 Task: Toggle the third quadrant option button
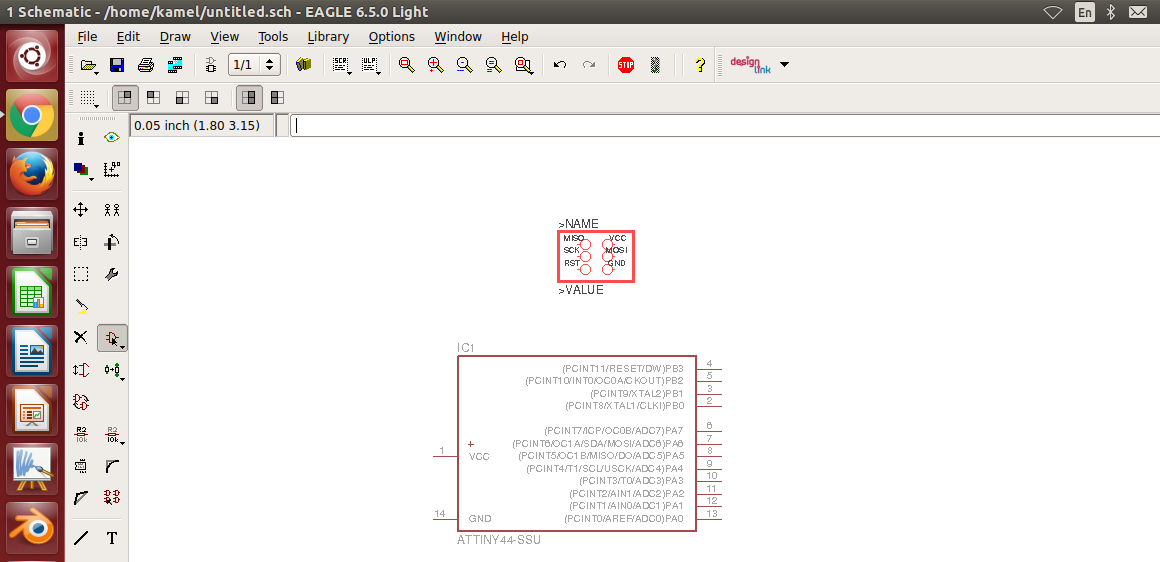[182, 97]
